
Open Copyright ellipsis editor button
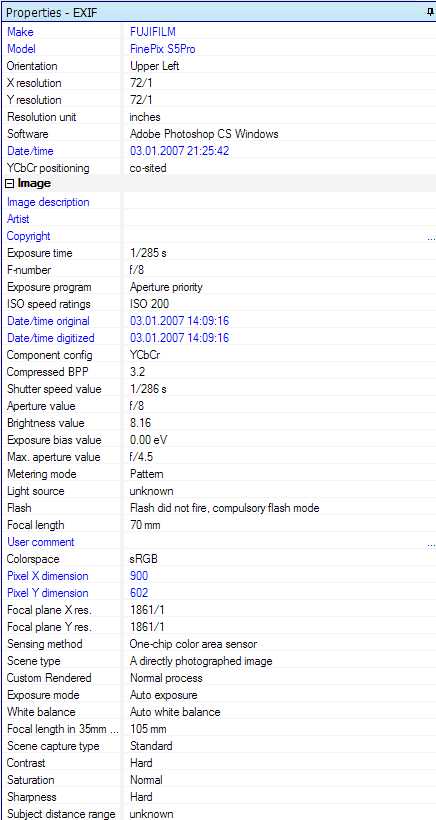tap(431, 236)
